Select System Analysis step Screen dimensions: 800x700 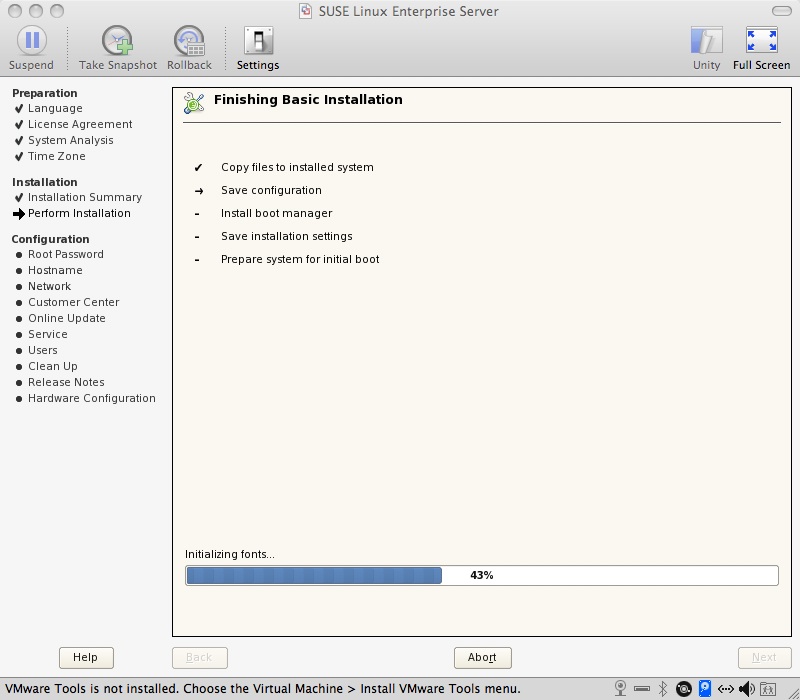(70, 140)
